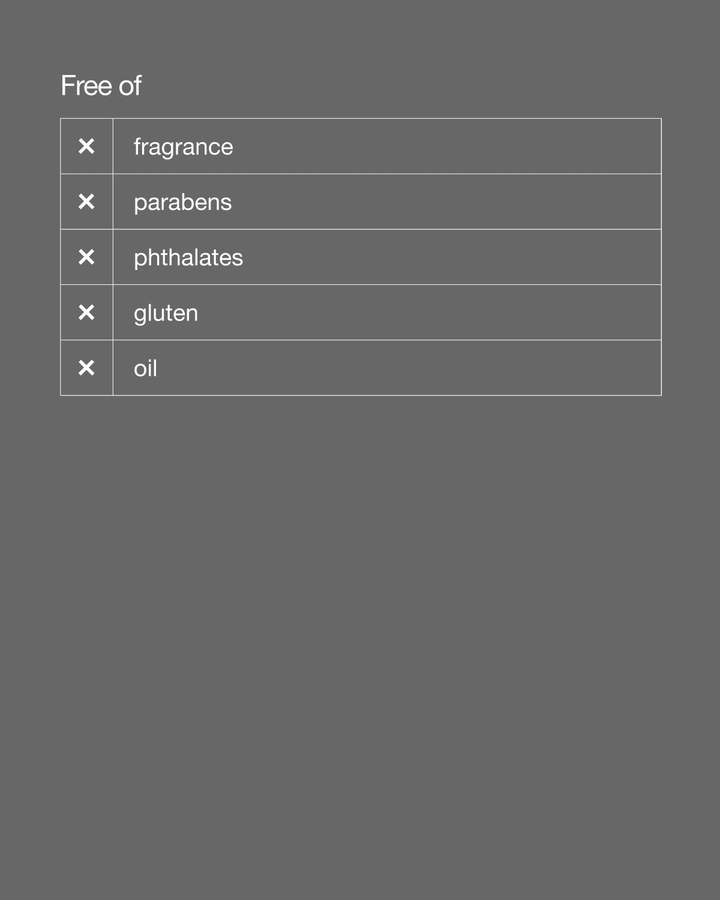Click empty space right of fragrance text
Image resolution: width=720 pixels, height=900 pixels.
pos(450,147)
